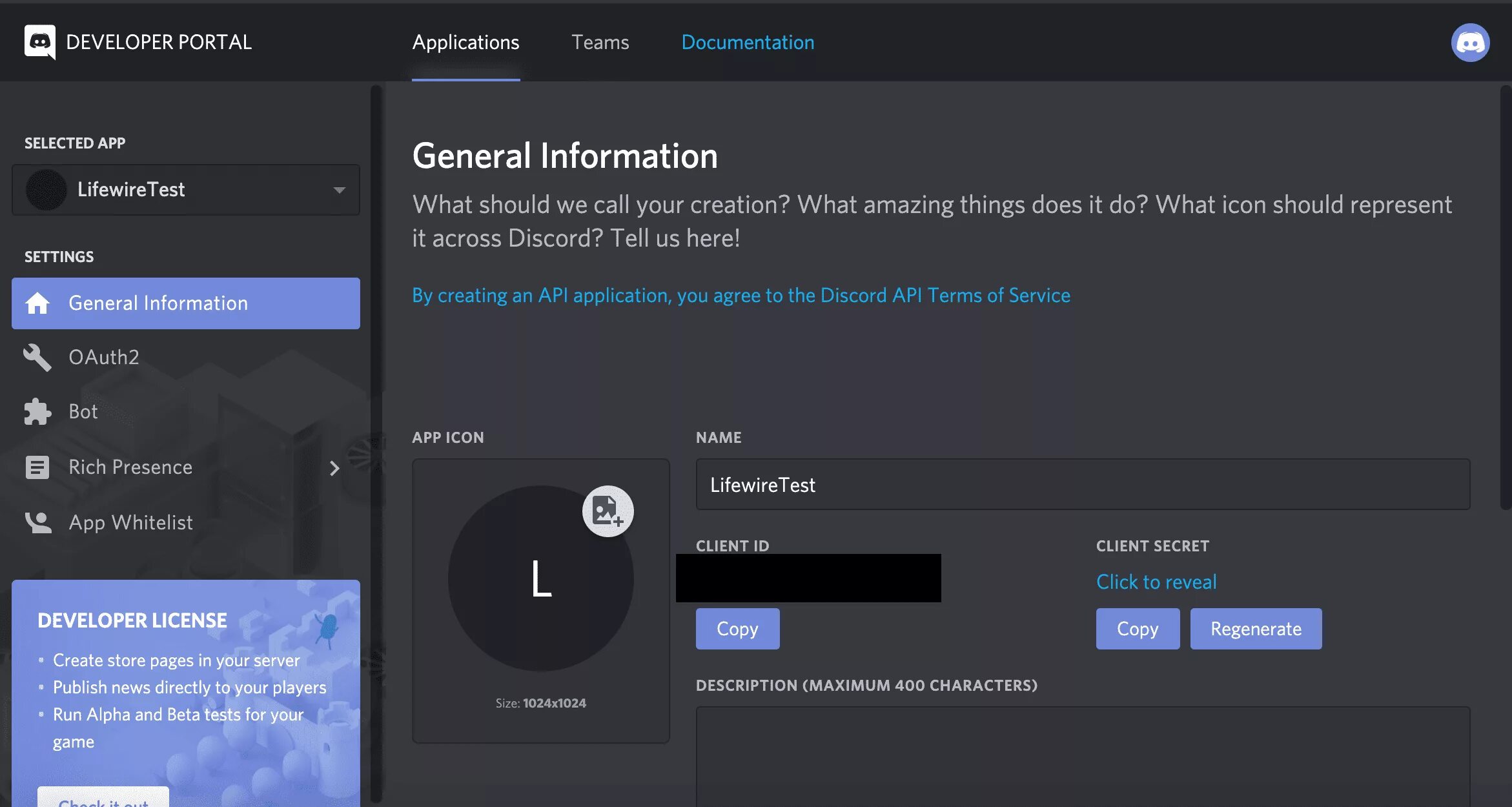
Task: Switch to the Teams tab
Action: pos(600,43)
